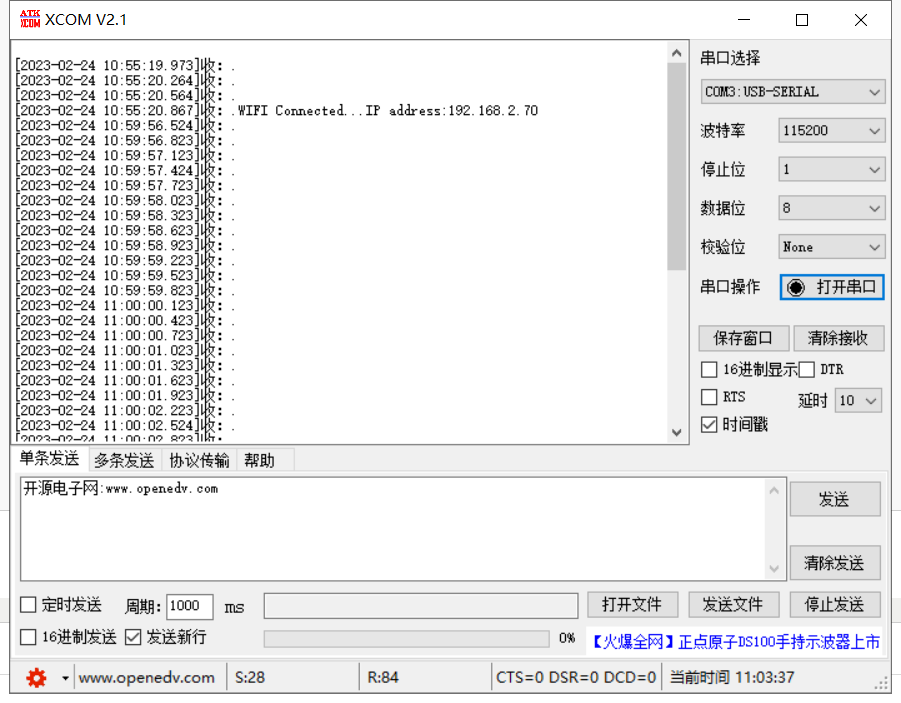Click the 清除接收 clear receive button

(x=838, y=338)
